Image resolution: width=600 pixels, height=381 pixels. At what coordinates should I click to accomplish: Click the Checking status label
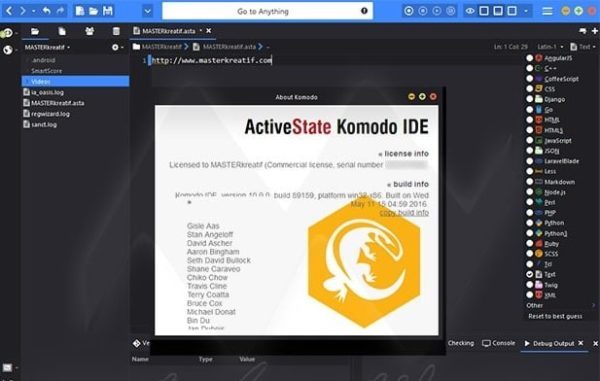461,343
